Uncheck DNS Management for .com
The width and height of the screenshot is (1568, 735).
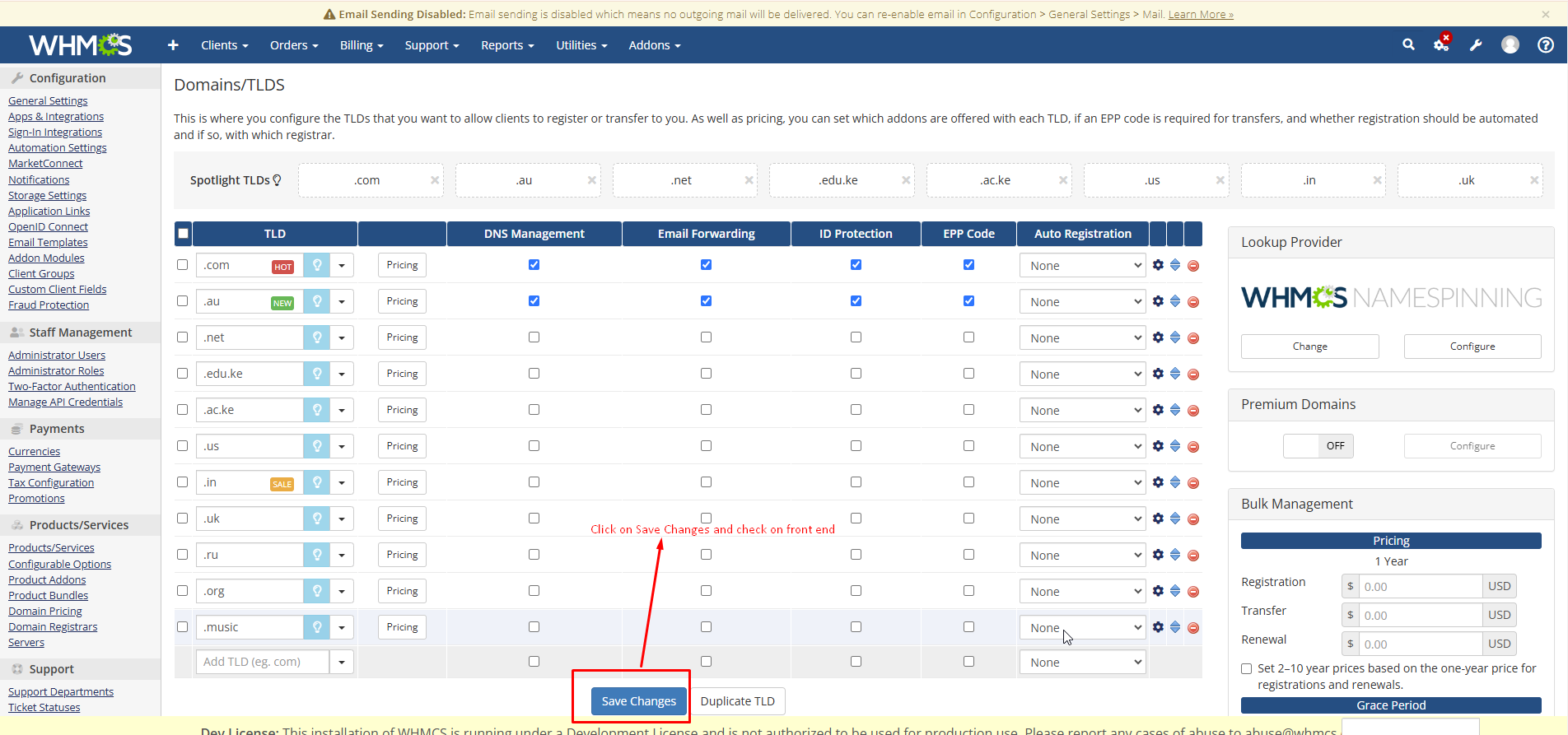pos(534,265)
